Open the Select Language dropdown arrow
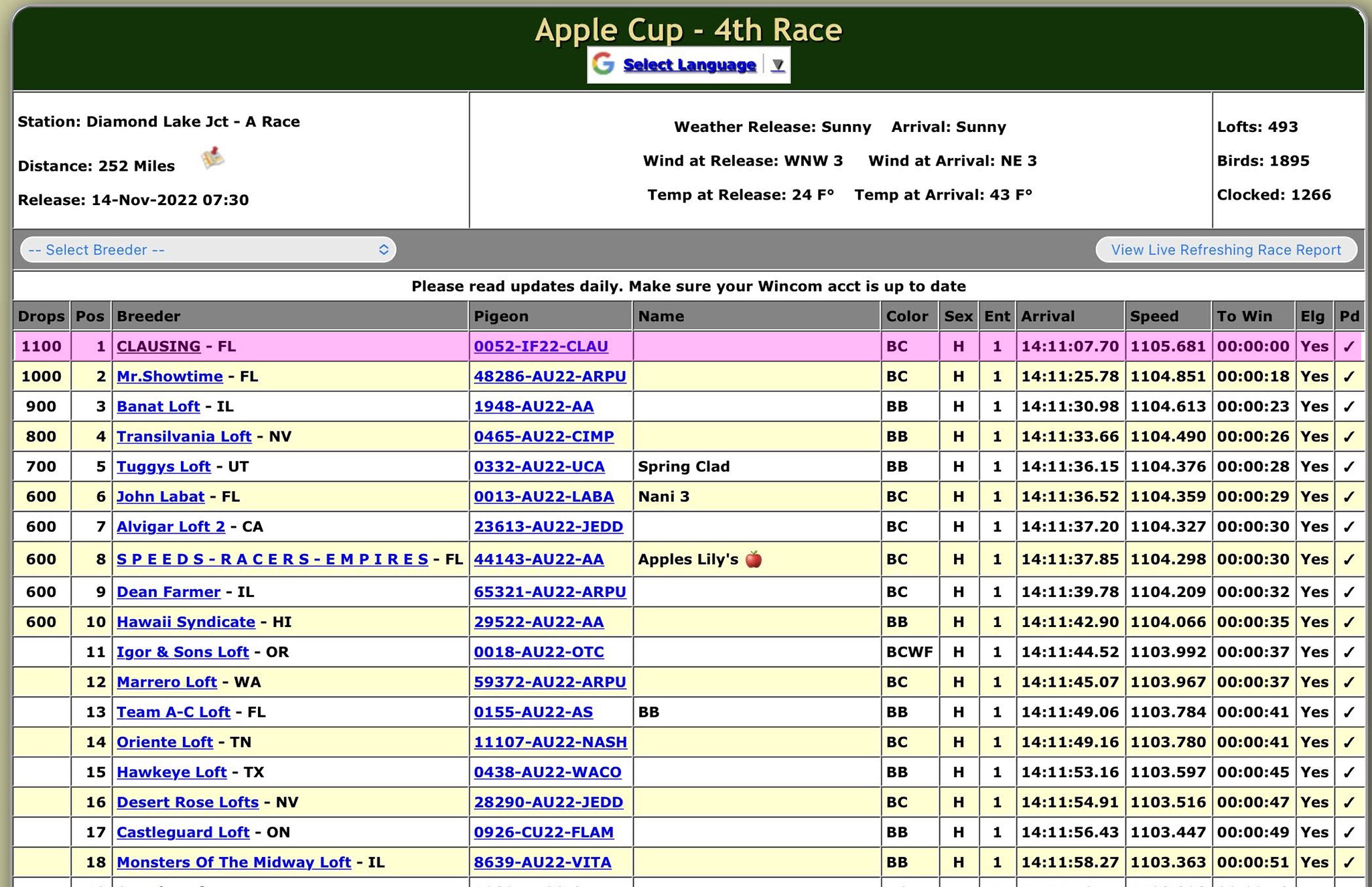1372x887 pixels. (x=777, y=65)
